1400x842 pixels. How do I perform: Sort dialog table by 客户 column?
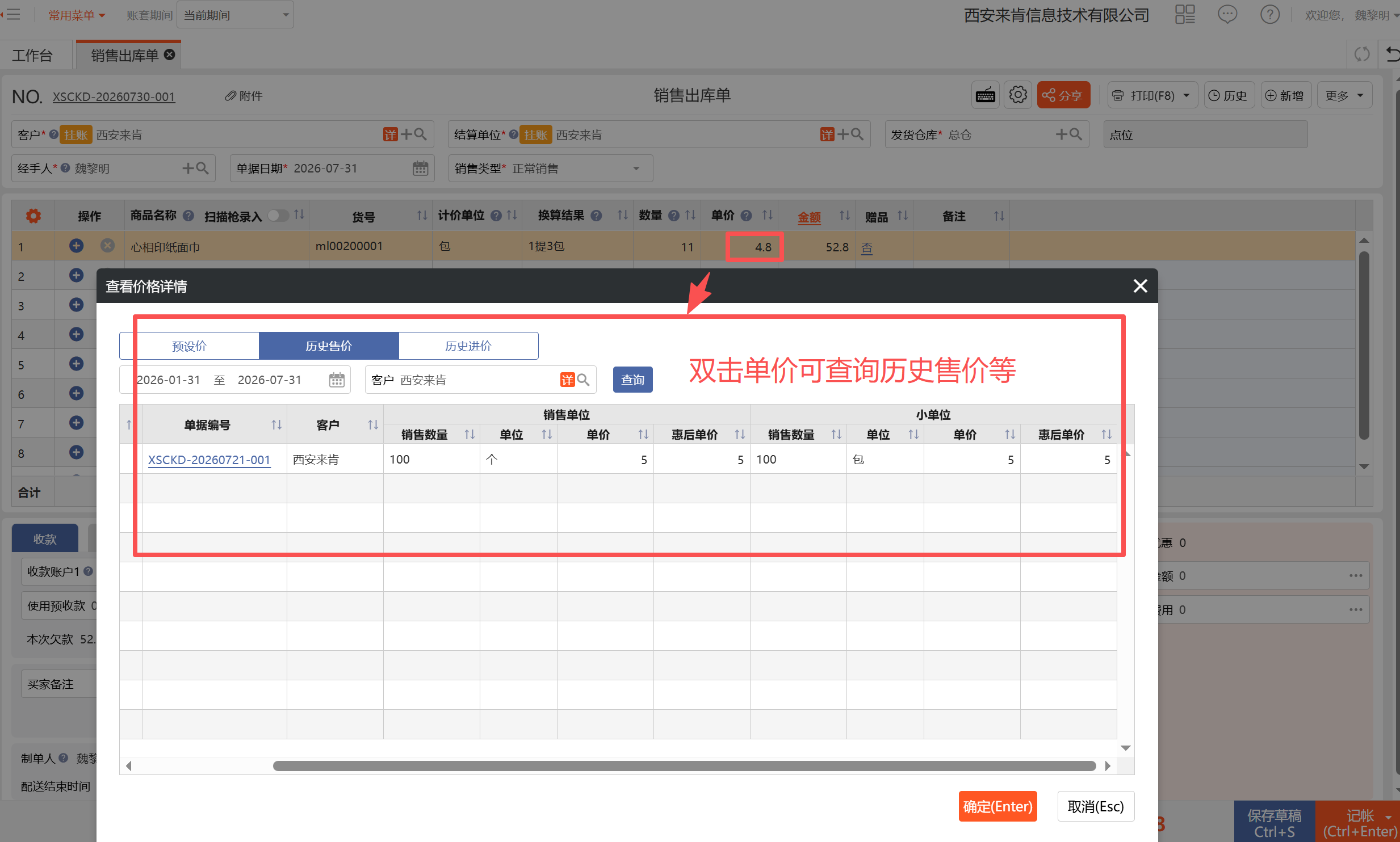point(373,424)
